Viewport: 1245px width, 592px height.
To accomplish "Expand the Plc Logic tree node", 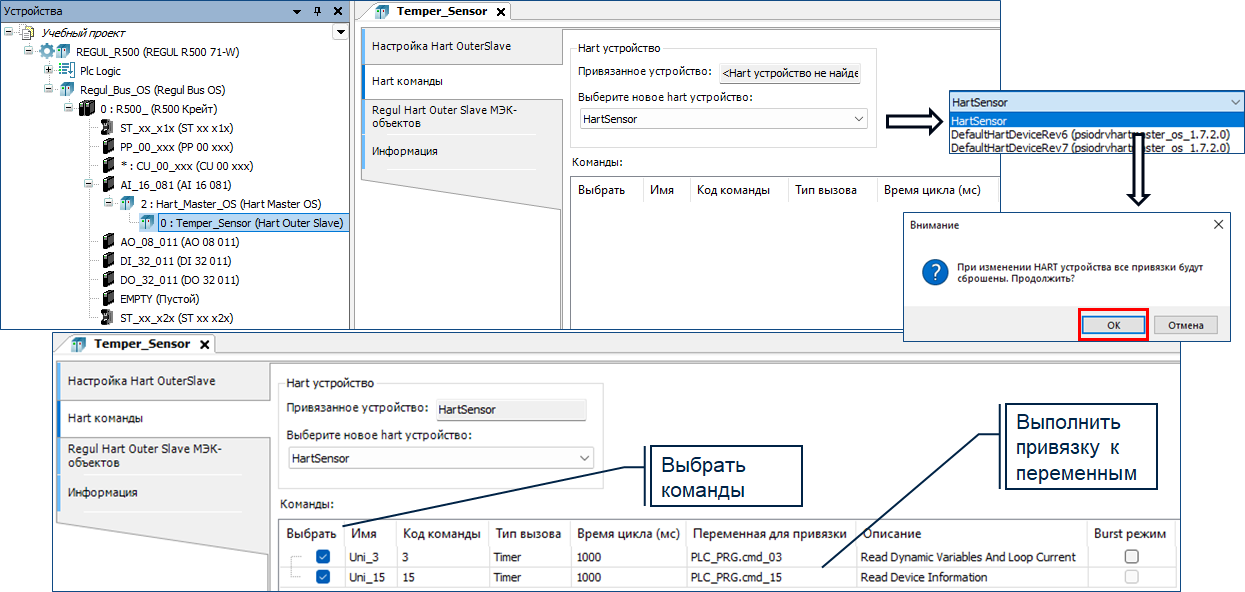I will (48, 70).
